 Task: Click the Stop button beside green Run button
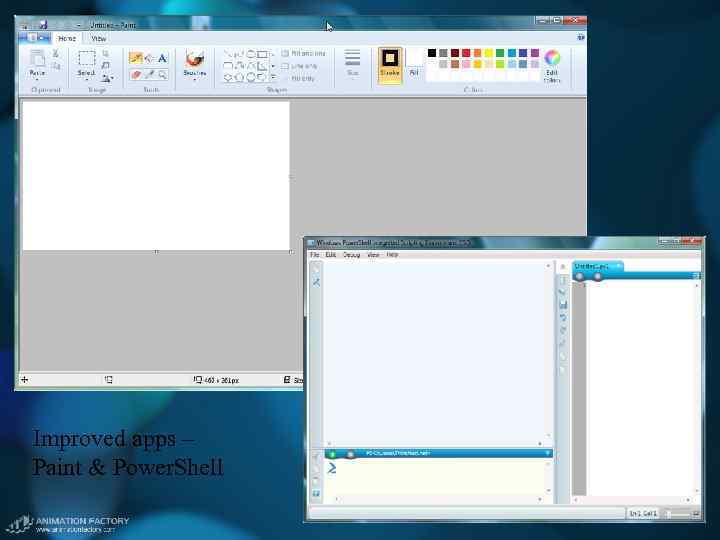tap(350, 454)
